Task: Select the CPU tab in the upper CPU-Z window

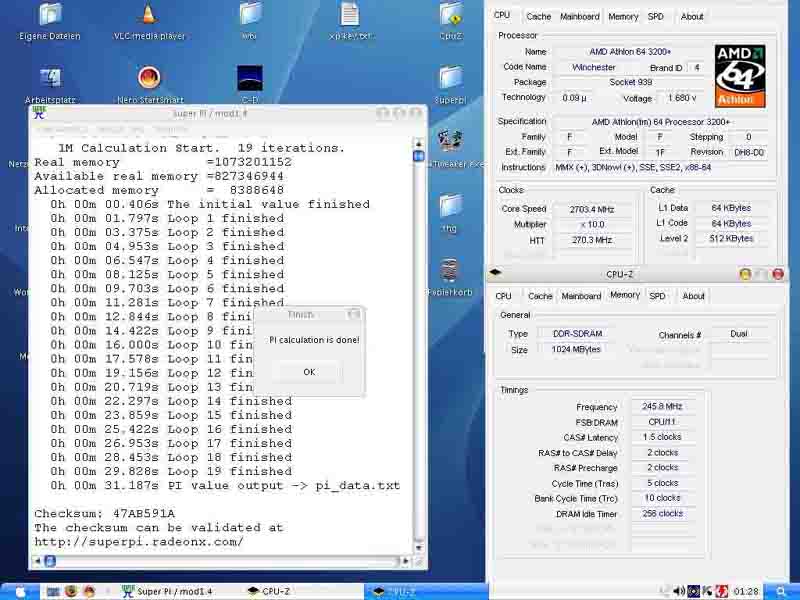Action: click(502, 15)
